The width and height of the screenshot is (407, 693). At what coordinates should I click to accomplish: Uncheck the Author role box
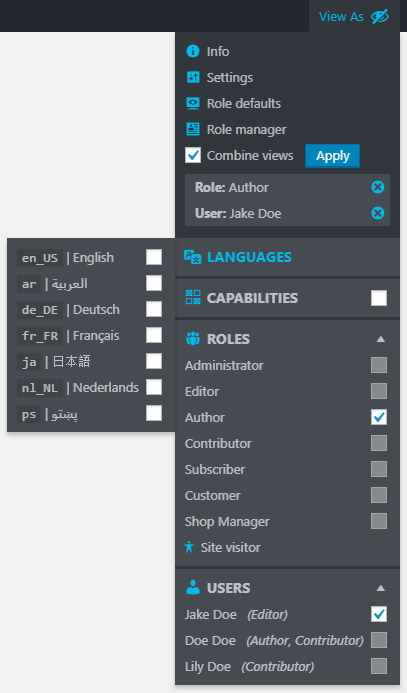379,417
